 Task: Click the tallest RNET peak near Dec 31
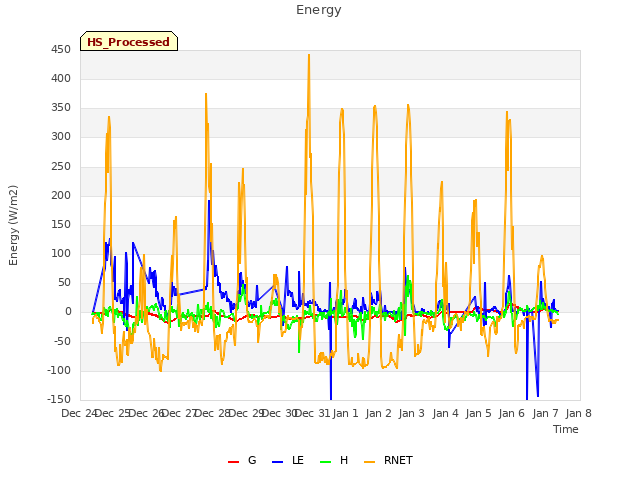[x=309, y=55]
